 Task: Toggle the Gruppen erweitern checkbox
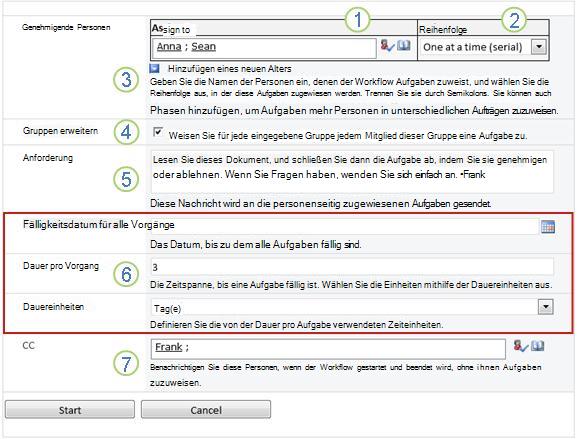point(158,132)
